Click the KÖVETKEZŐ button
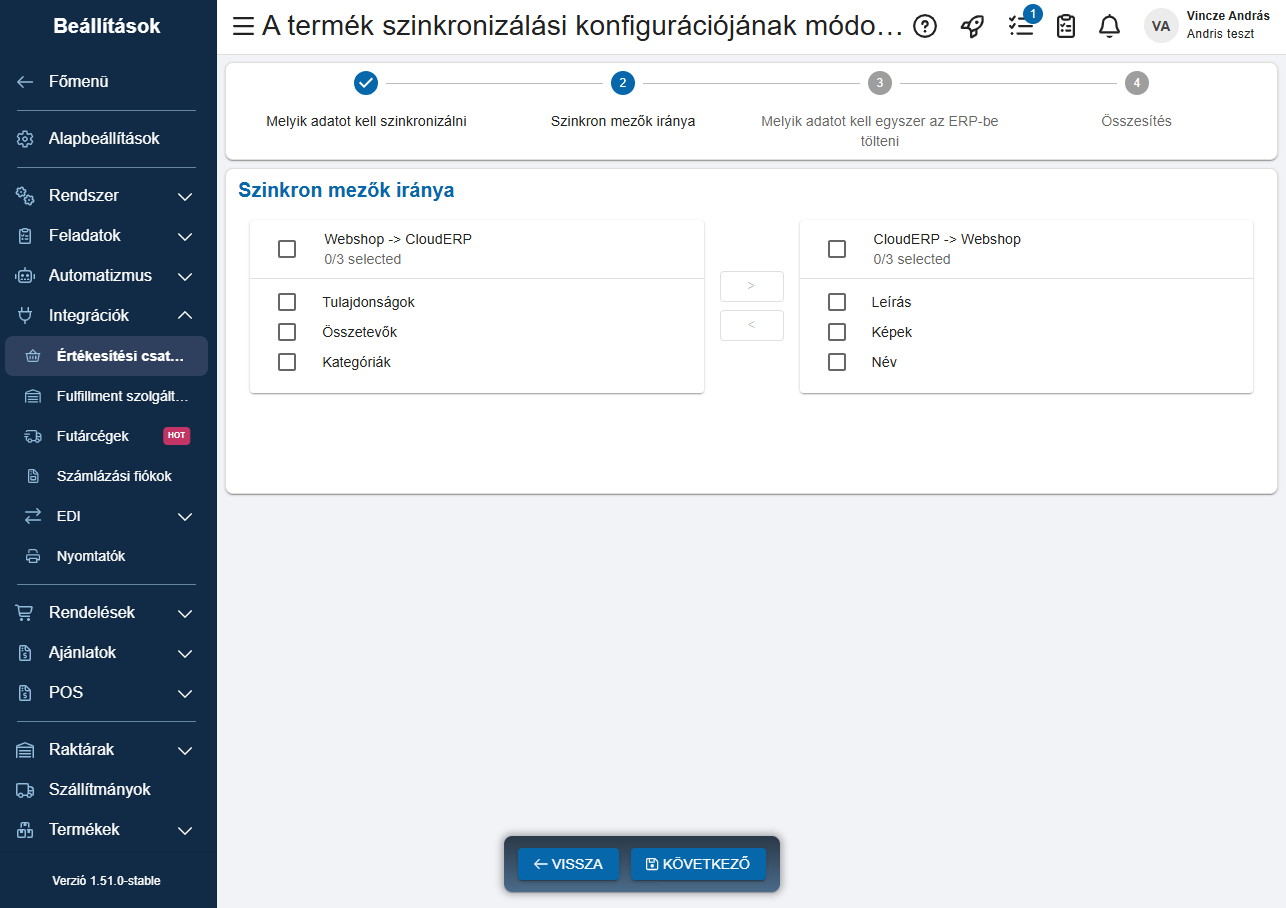1286x908 pixels. pos(698,864)
